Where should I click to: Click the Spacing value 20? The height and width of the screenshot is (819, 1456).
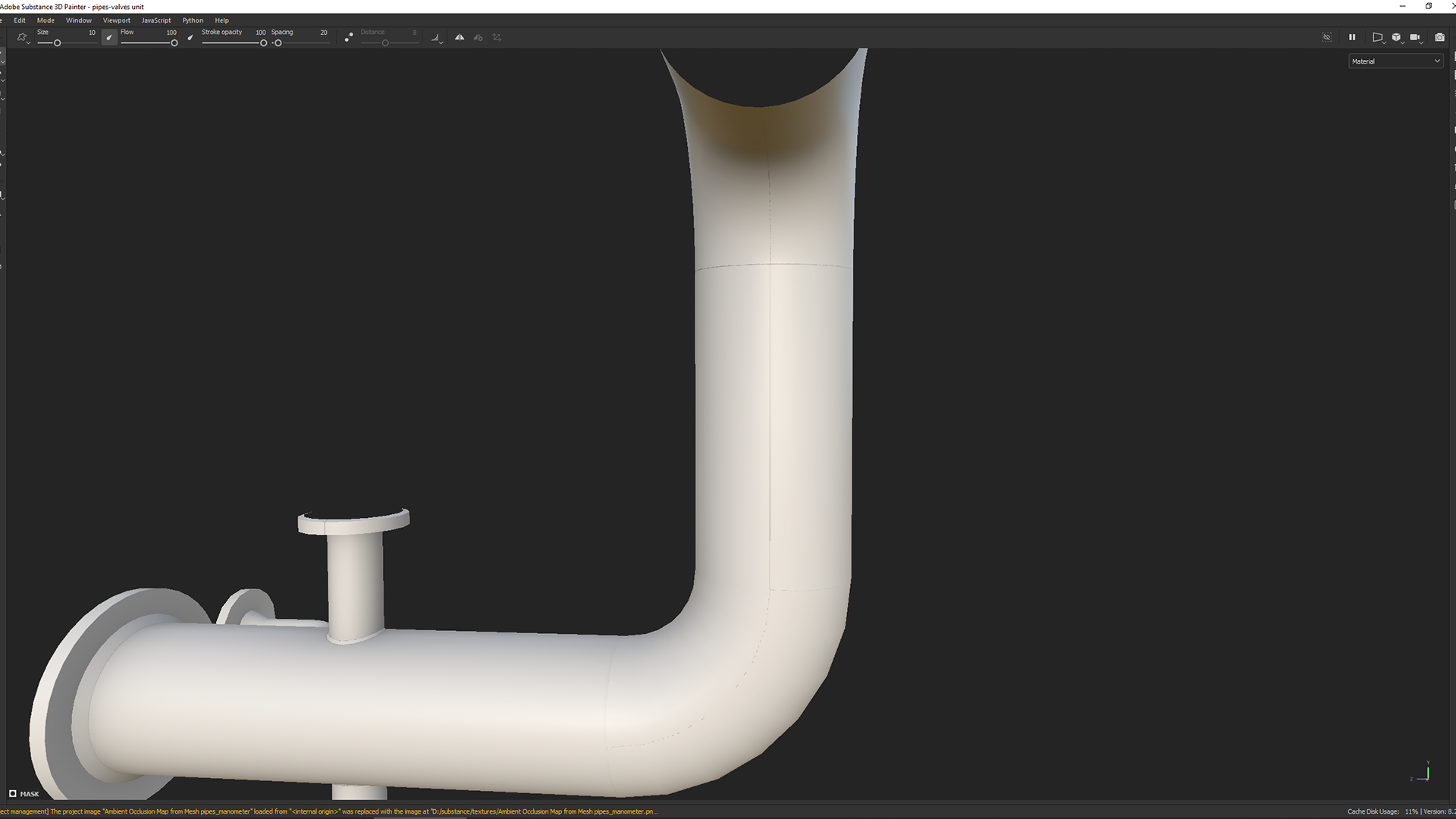[x=324, y=33]
